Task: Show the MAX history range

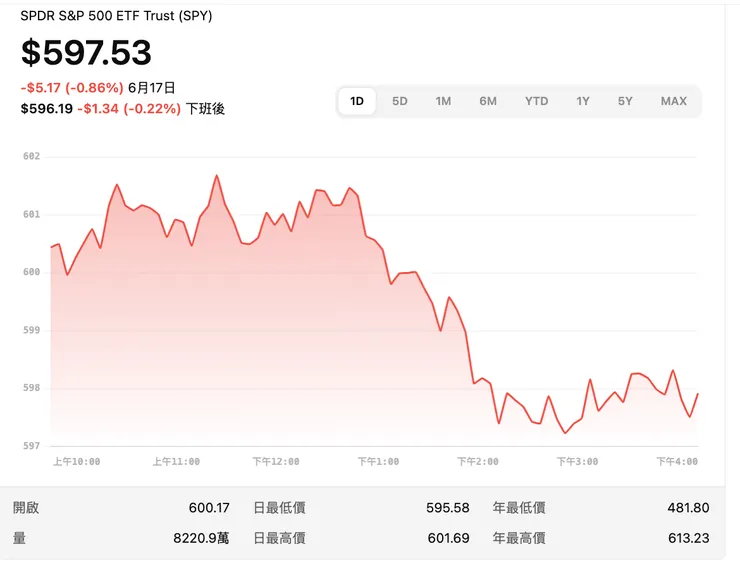Action: point(673,101)
